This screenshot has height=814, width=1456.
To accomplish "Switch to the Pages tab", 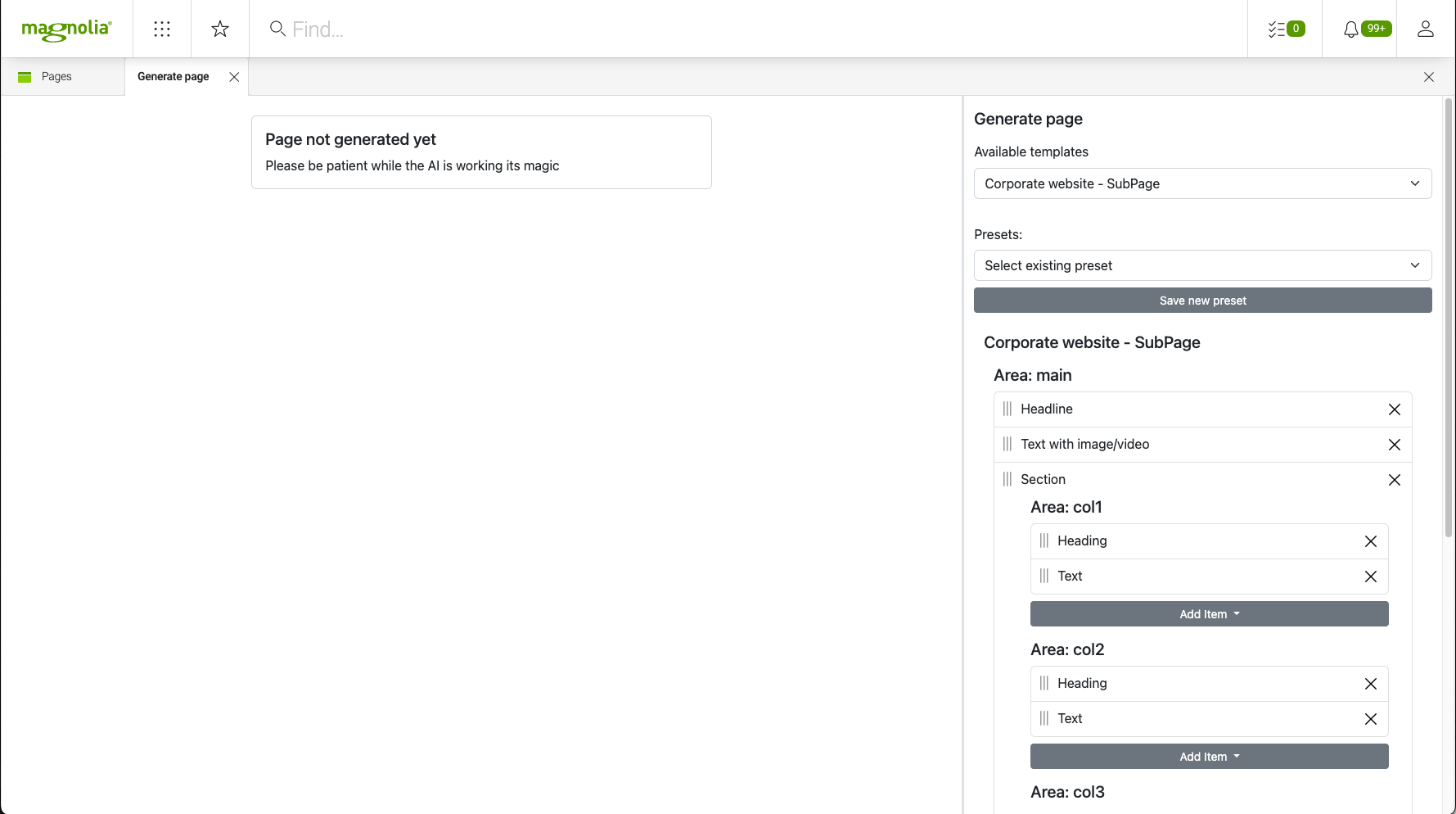I will click(56, 76).
